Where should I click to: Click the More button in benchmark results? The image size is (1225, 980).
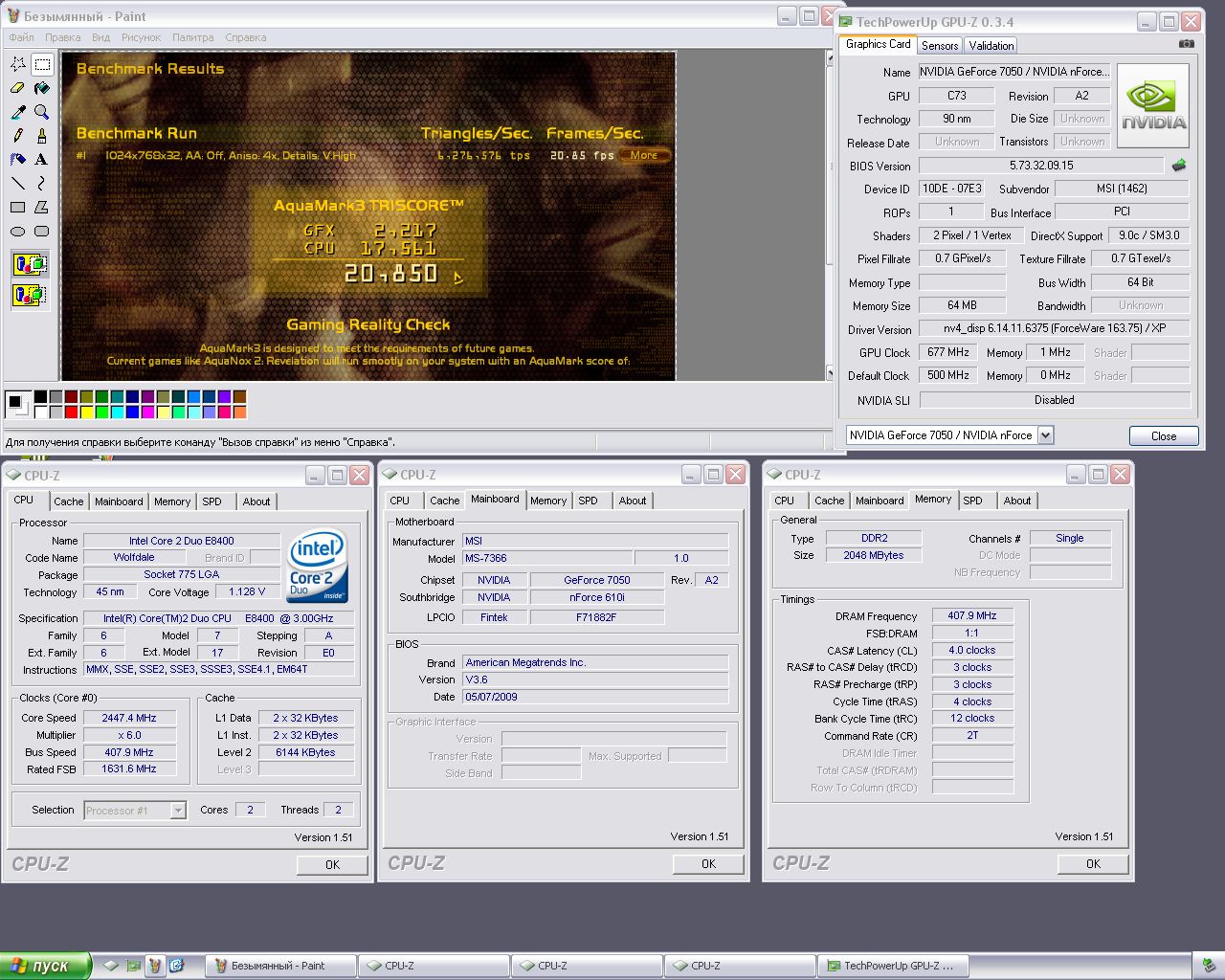[644, 155]
